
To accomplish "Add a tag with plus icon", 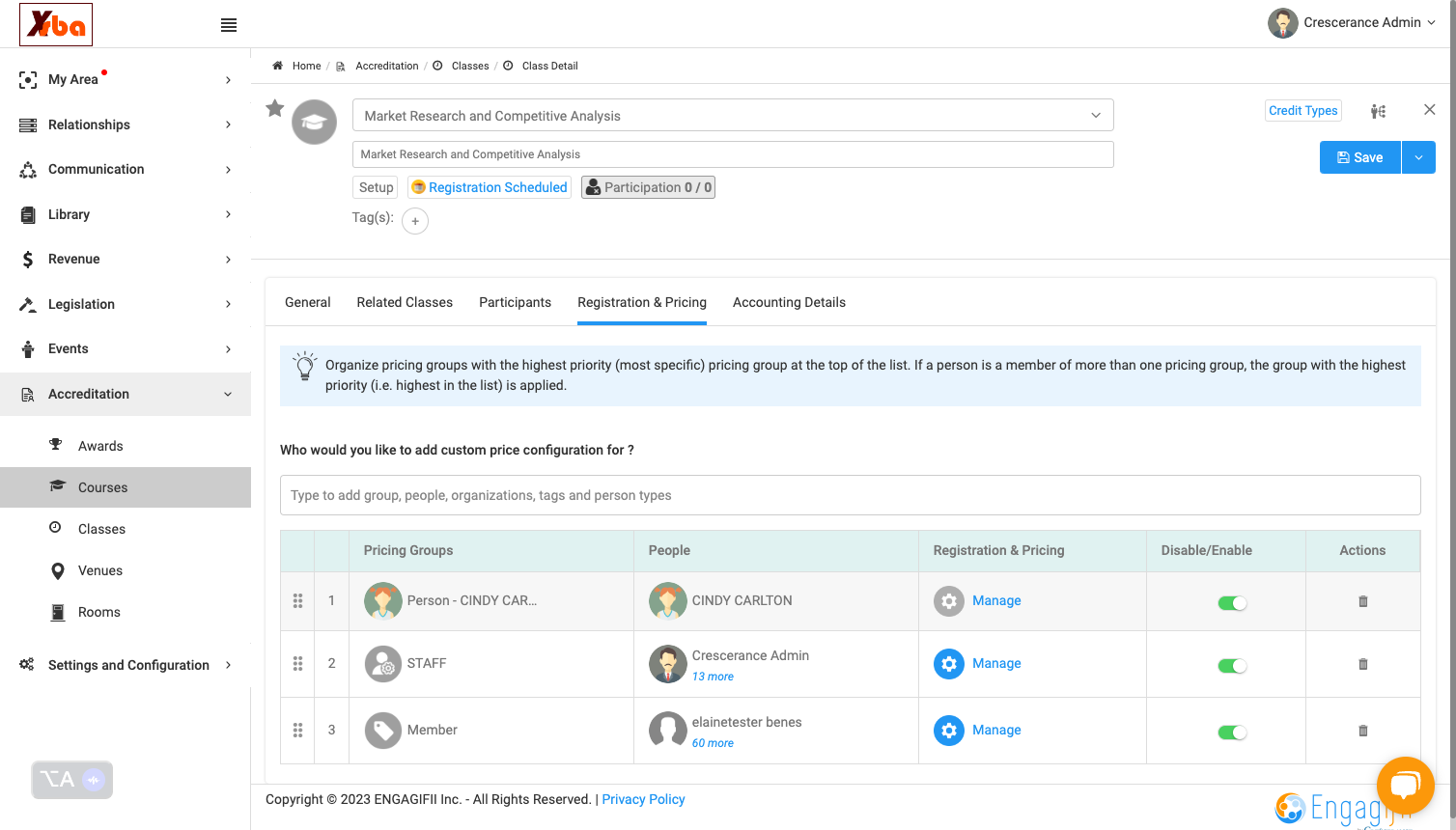I will click(x=415, y=221).
